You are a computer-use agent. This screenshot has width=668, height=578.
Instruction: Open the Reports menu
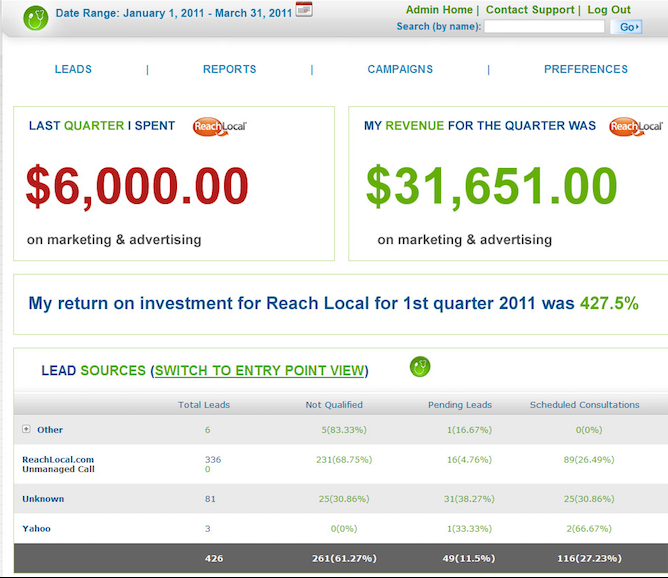click(229, 69)
